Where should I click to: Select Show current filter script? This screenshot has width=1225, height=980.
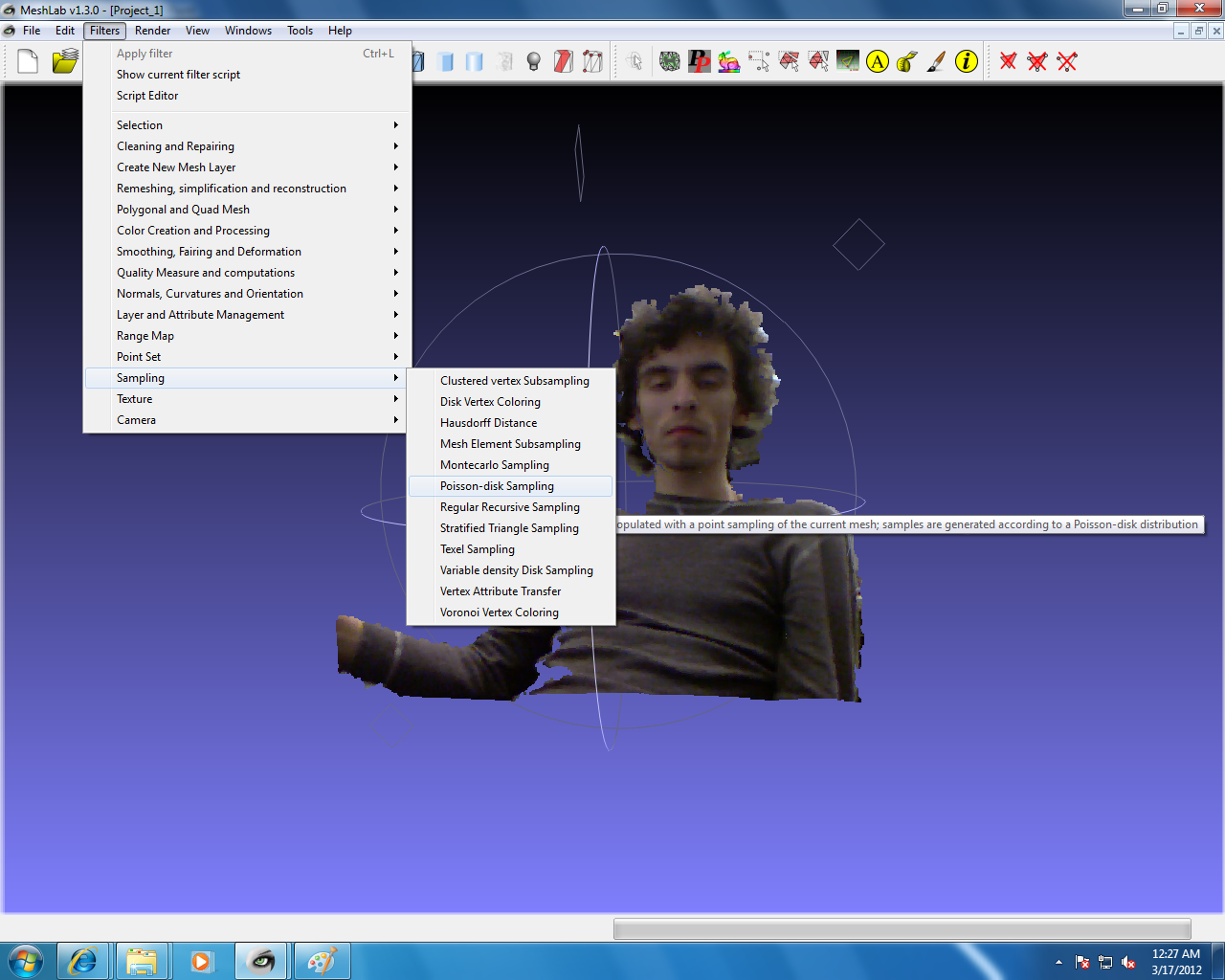[249, 75]
